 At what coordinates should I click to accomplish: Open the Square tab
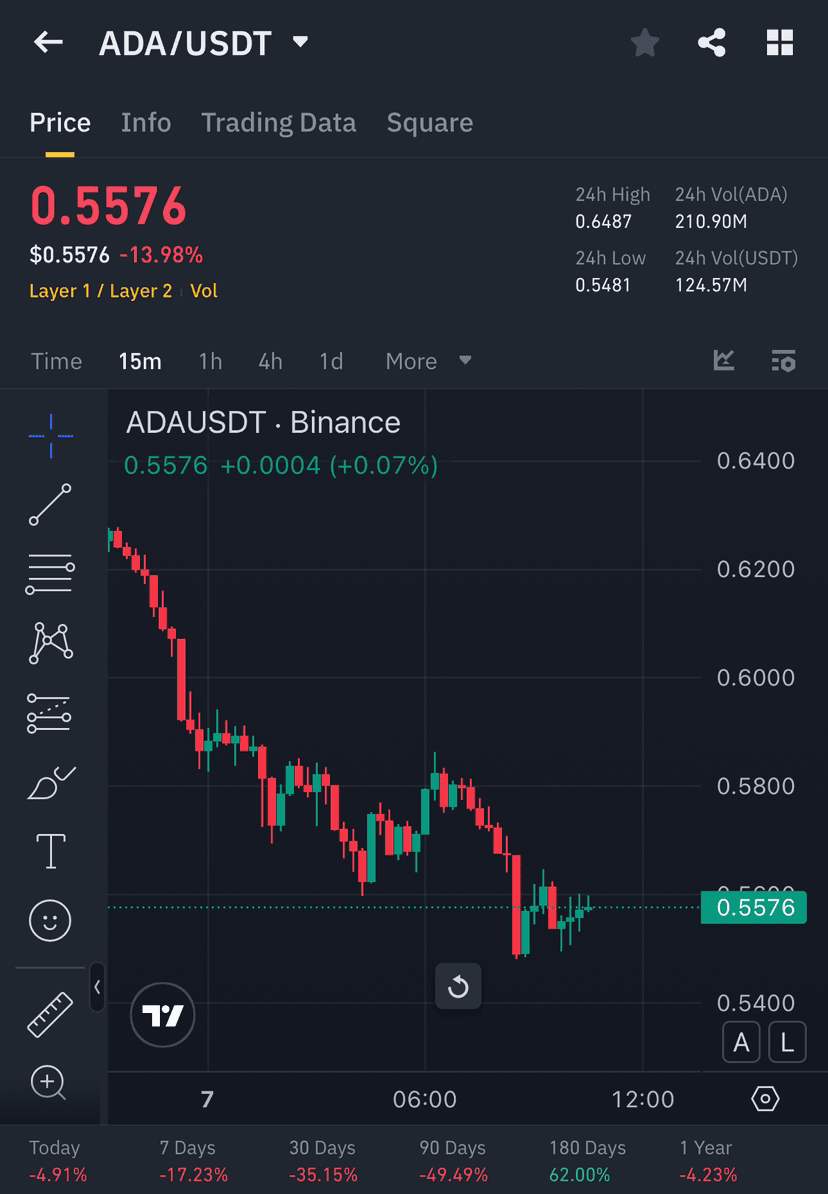point(430,123)
